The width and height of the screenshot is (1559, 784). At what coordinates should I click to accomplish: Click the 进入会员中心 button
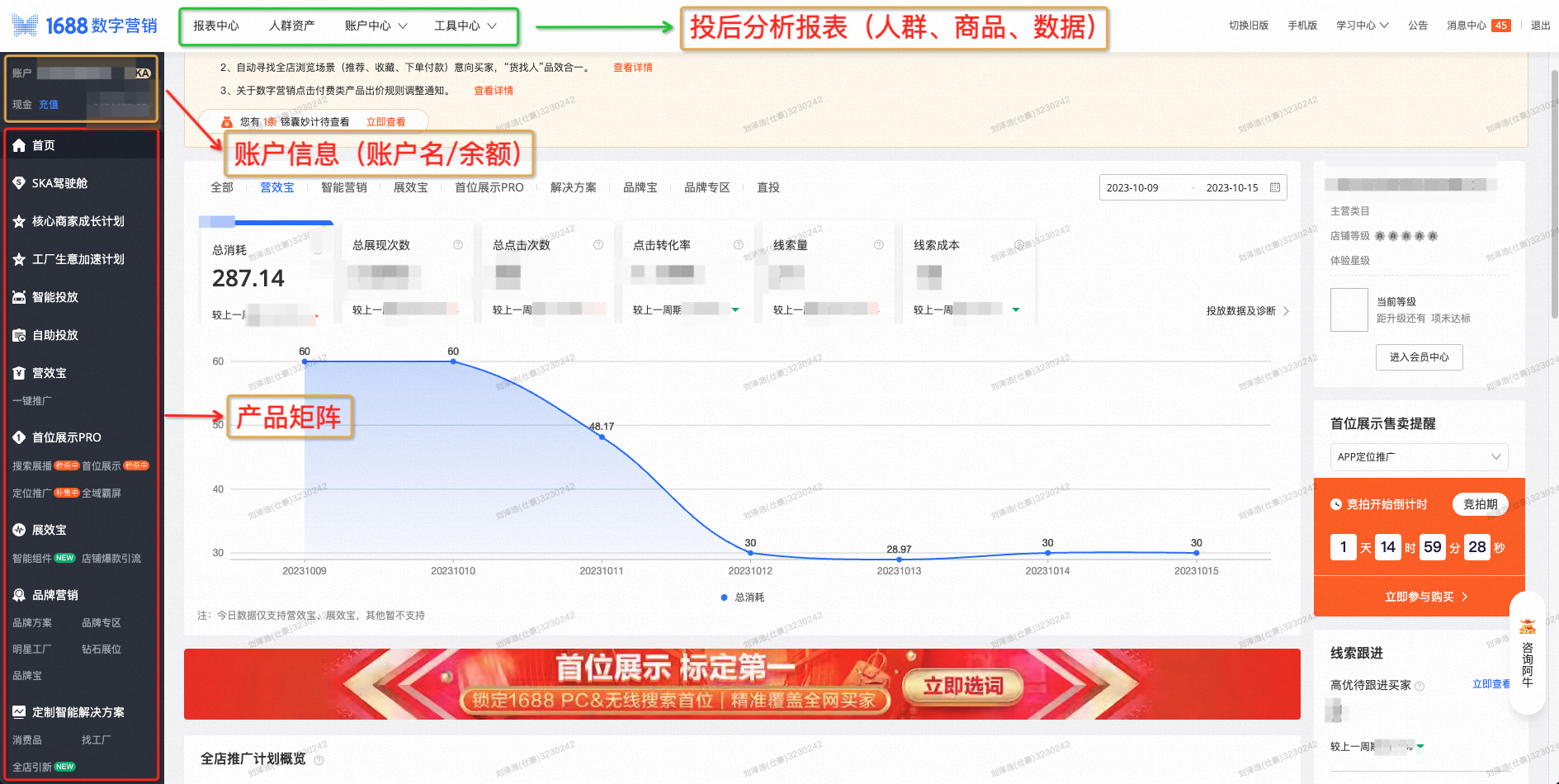pyautogui.click(x=1420, y=357)
